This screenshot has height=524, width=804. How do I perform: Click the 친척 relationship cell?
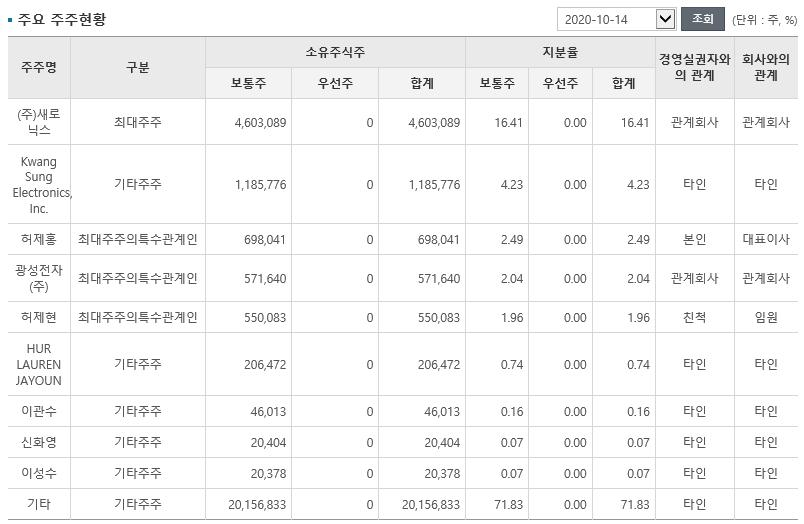(x=694, y=317)
